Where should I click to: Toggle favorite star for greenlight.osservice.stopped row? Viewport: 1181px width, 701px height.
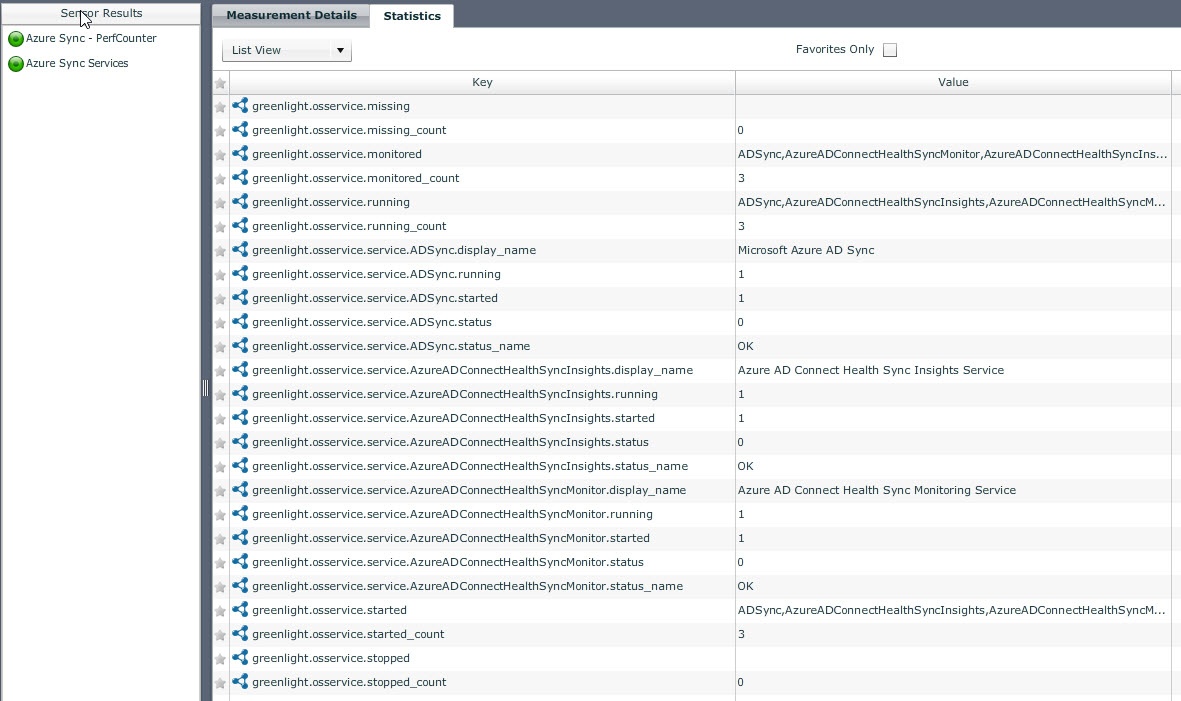pyautogui.click(x=220, y=659)
